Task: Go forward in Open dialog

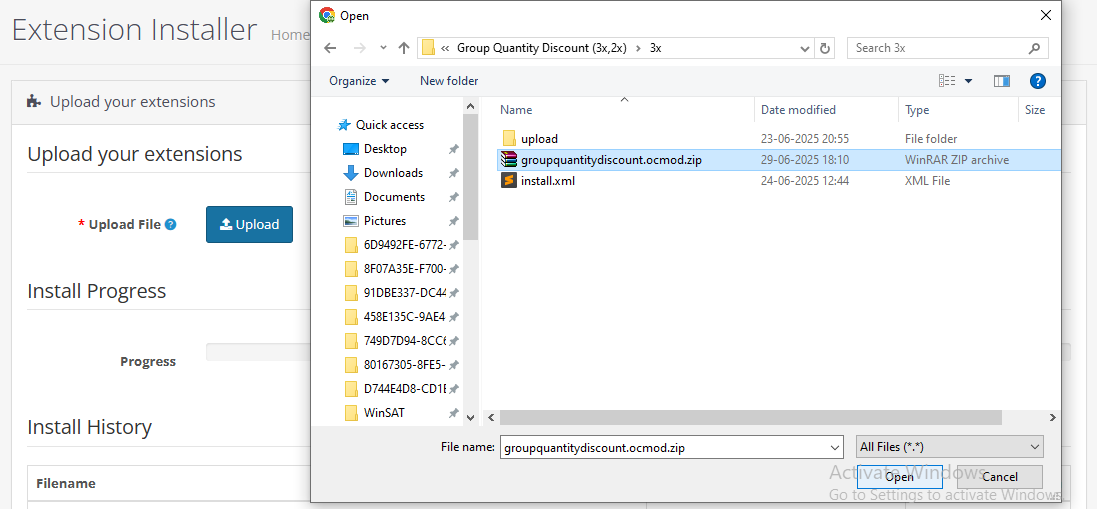Action: pyautogui.click(x=360, y=48)
